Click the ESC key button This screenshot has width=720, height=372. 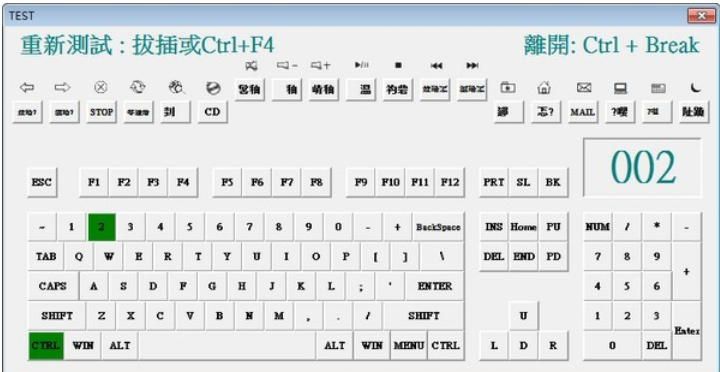pyautogui.click(x=41, y=182)
